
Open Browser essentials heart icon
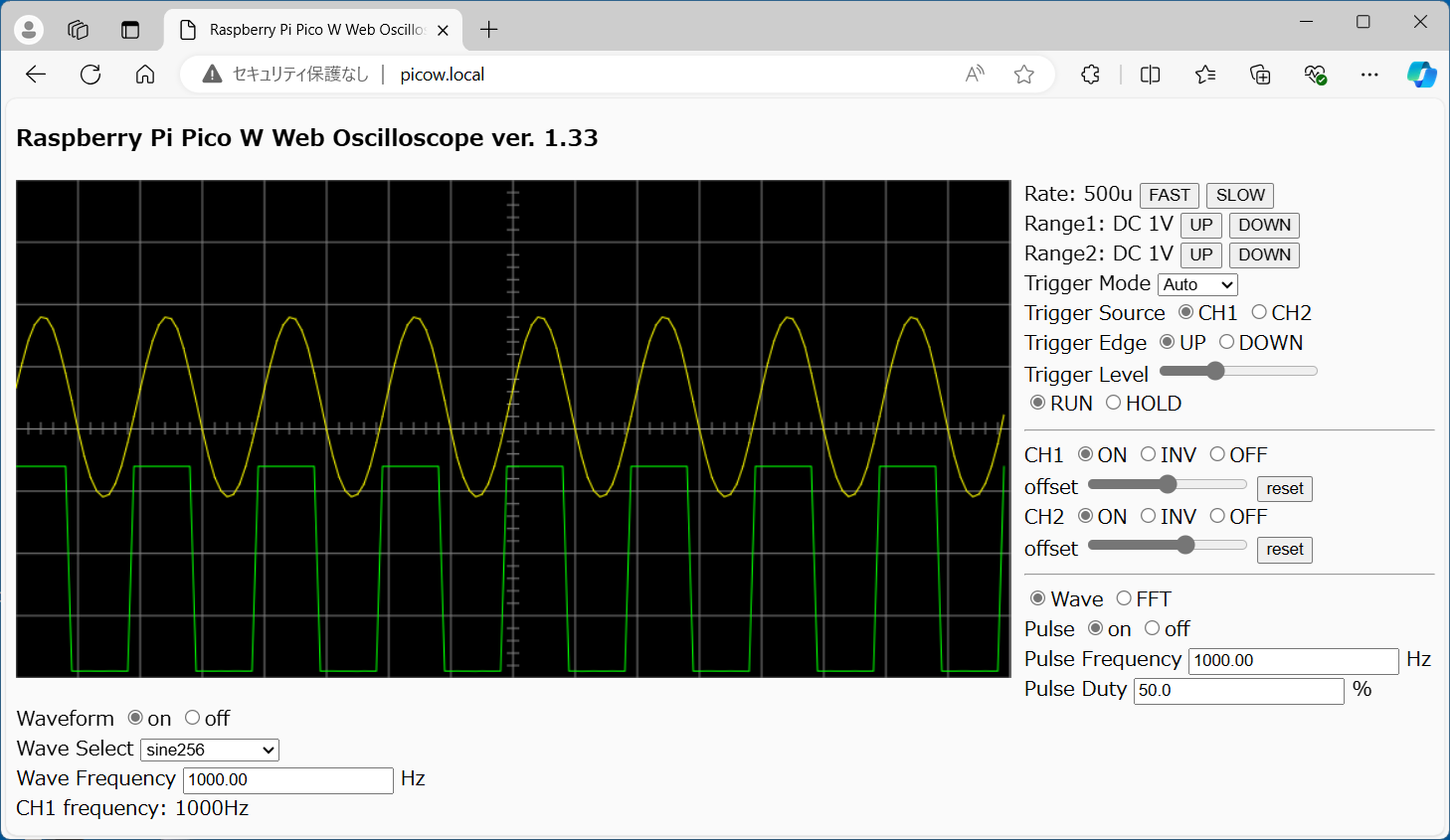tap(1315, 75)
